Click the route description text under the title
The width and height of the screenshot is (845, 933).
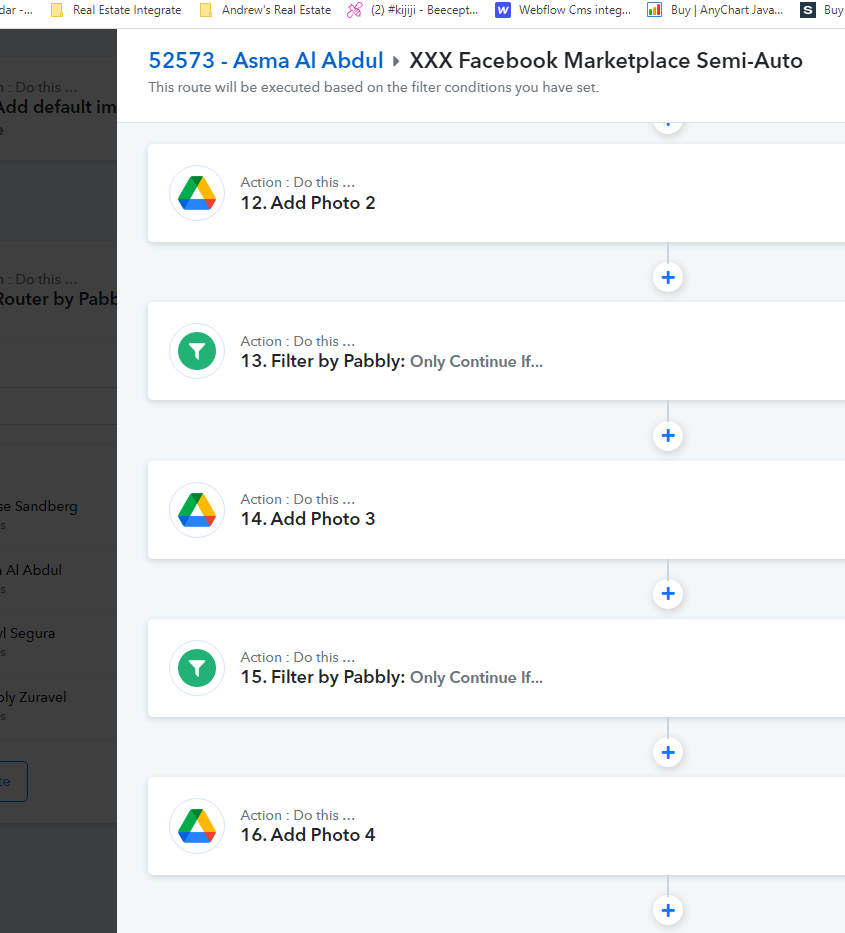[373, 87]
